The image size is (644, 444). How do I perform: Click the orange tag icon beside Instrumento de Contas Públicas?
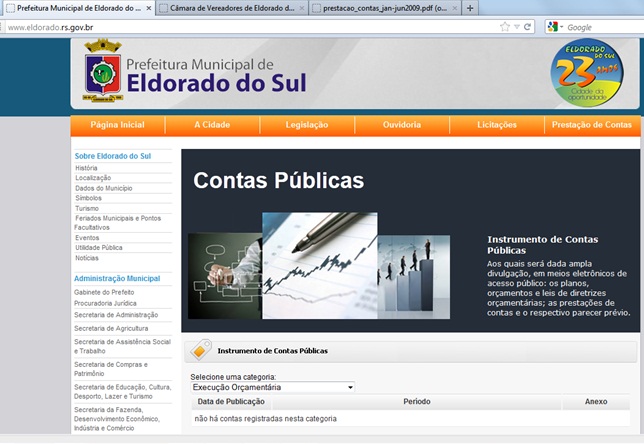[x=201, y=350]
